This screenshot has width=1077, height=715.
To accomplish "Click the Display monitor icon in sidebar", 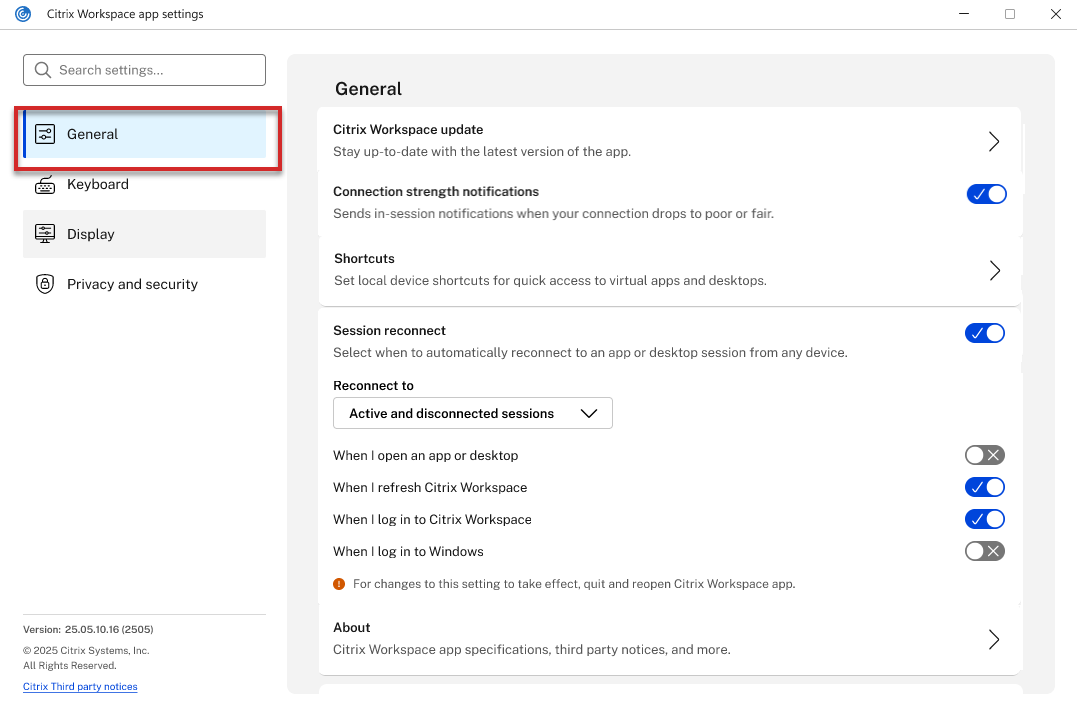I will pyautogui.click(x=45, y=234).
